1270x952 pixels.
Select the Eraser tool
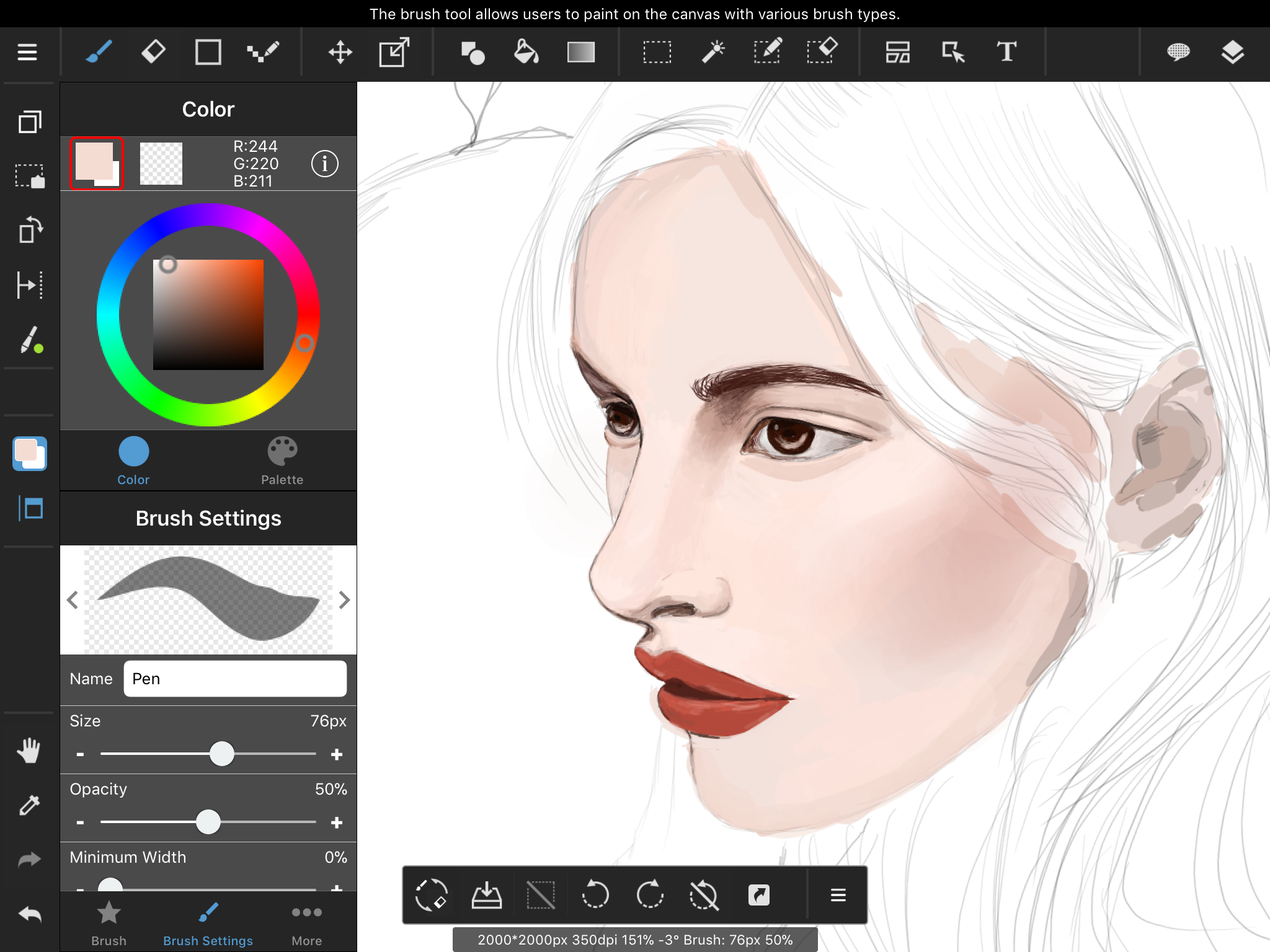[153, 52]
